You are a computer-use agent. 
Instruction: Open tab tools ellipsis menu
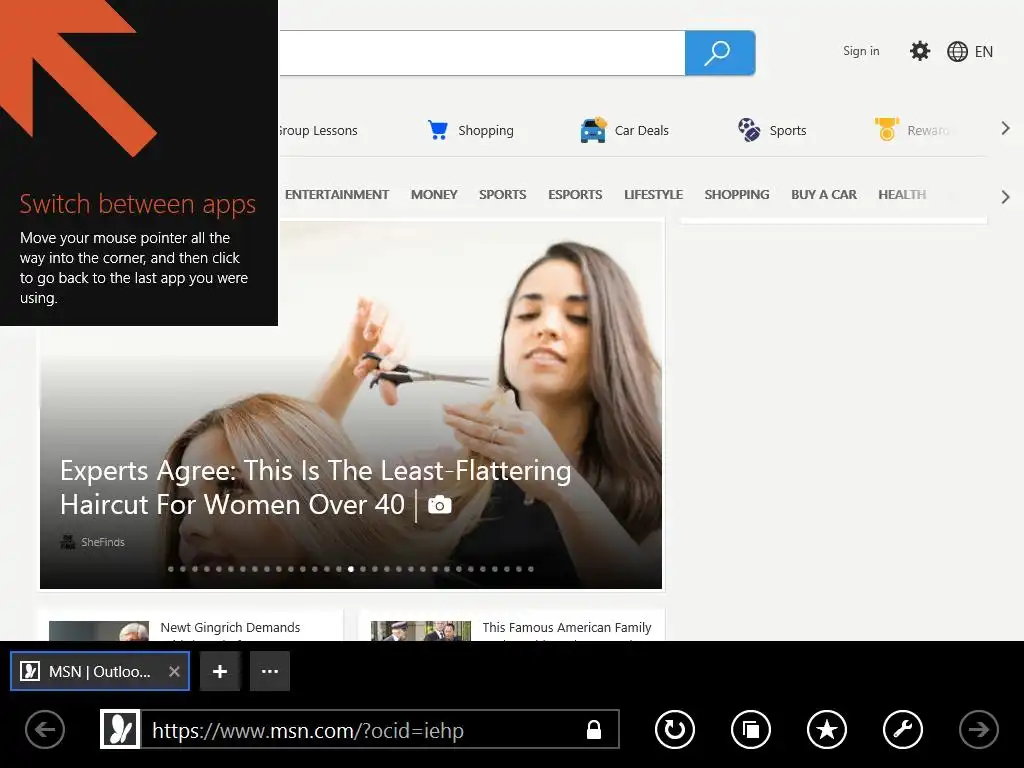point(270,671)
